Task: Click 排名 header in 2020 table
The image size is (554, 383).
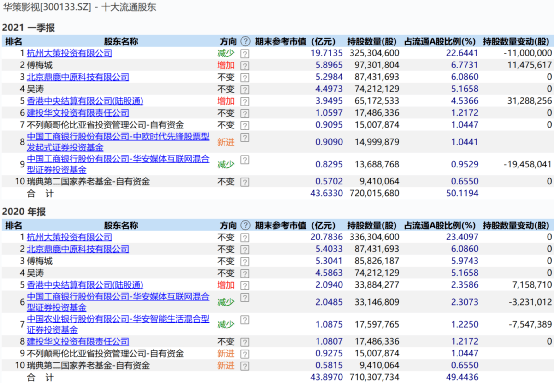Action: tap(14, 225)
